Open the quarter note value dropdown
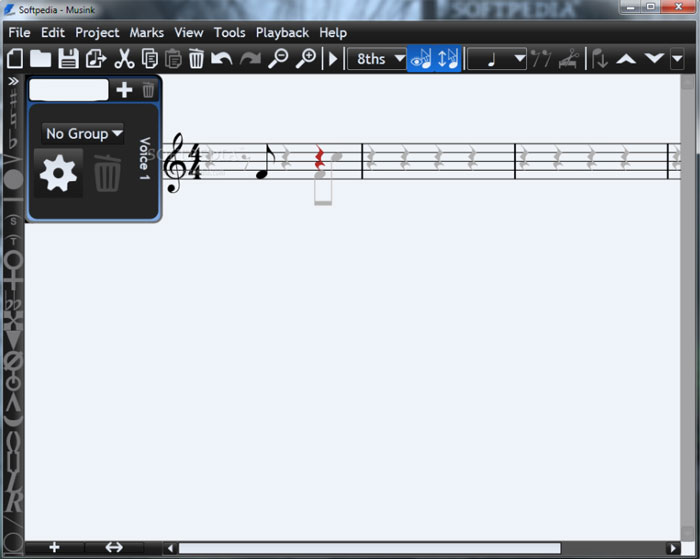The height and width of the screenshot is (559, 700). (x=497, y=59)
